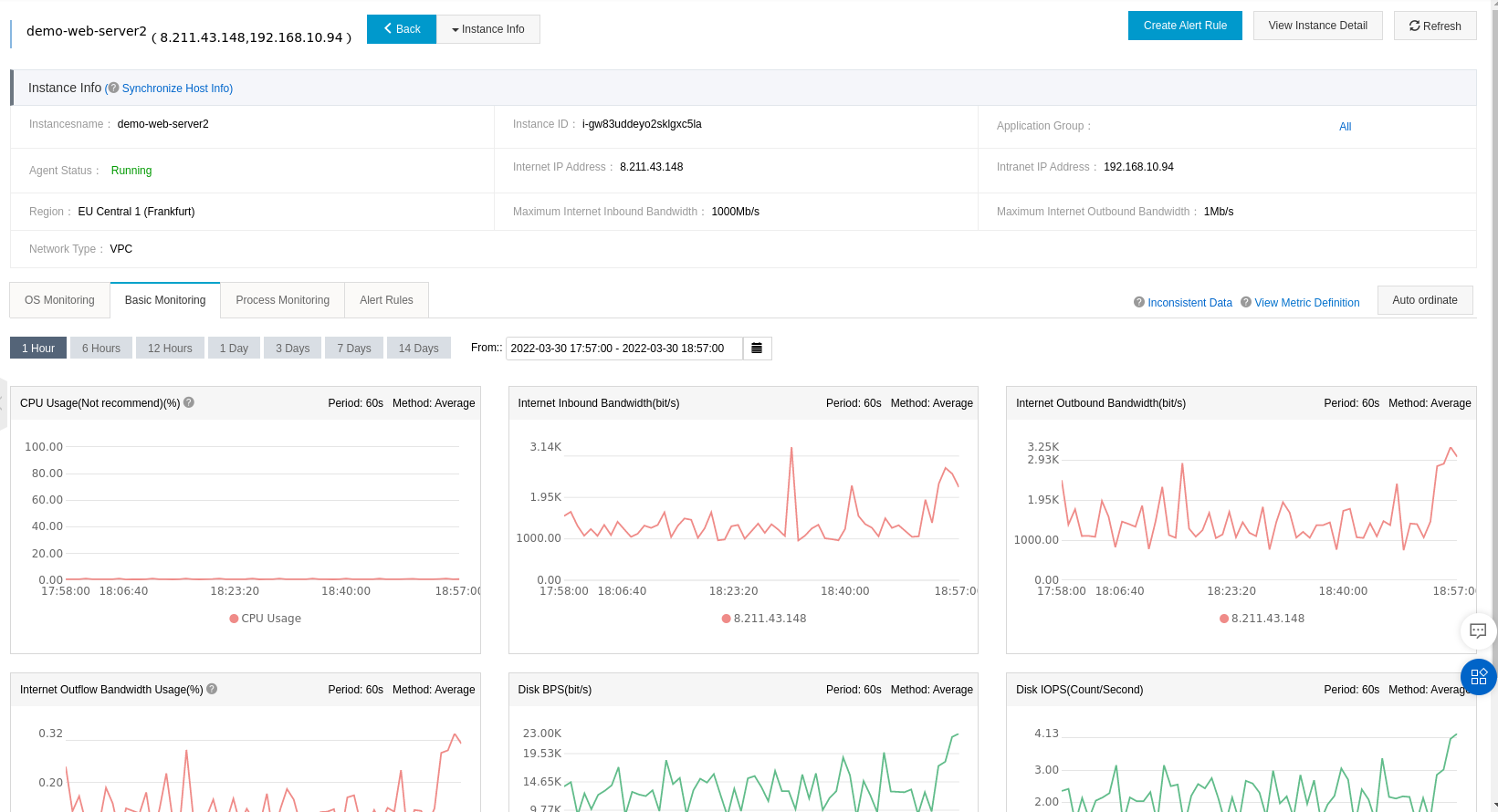Click the Metric Definition help icon

coord(1246,302)
